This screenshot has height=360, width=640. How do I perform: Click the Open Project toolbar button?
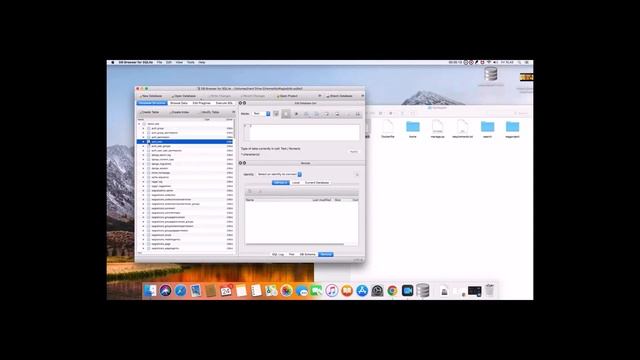click(287, 96)
